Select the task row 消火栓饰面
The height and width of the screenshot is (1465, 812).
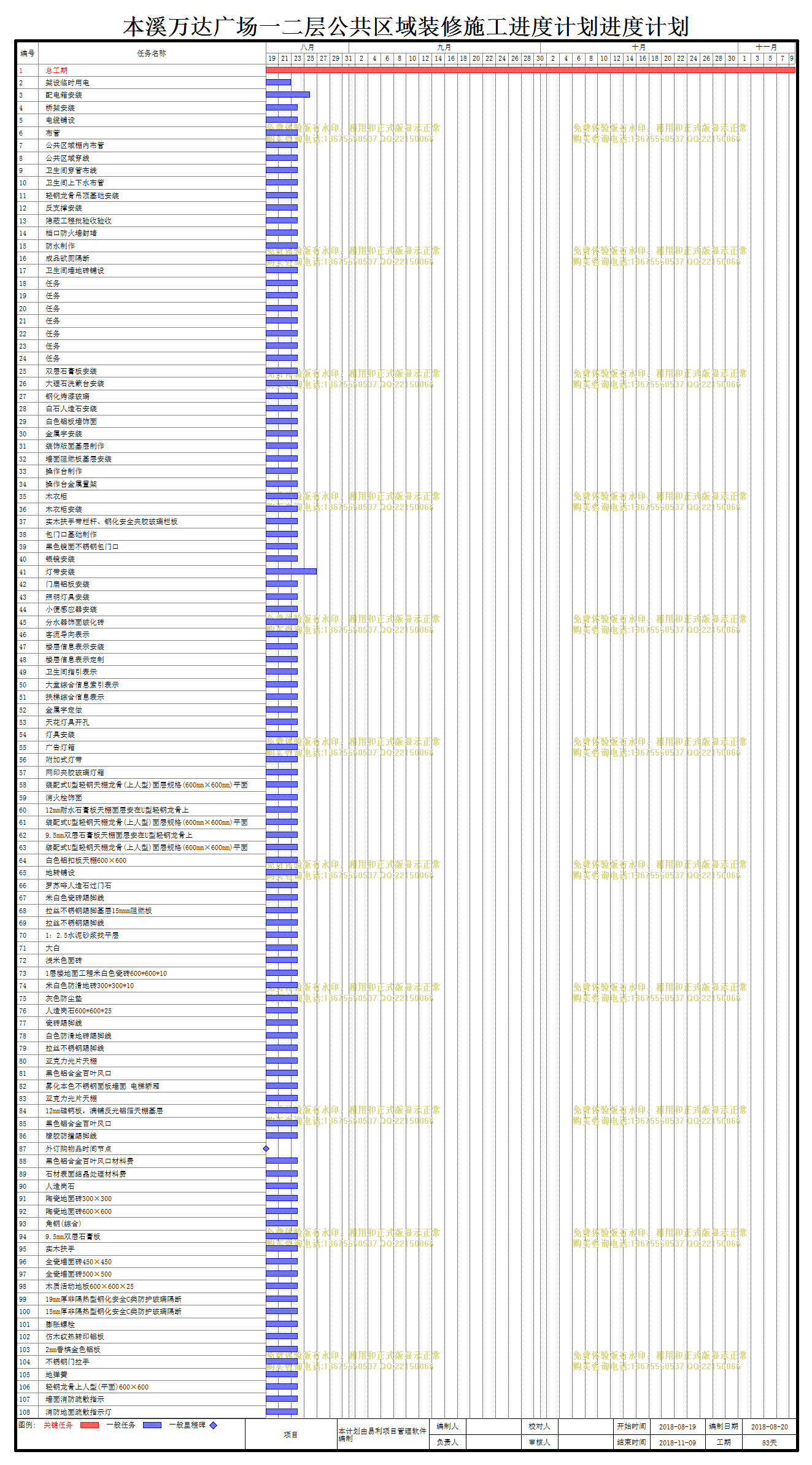pyautogui.click(x=141, y=798)
